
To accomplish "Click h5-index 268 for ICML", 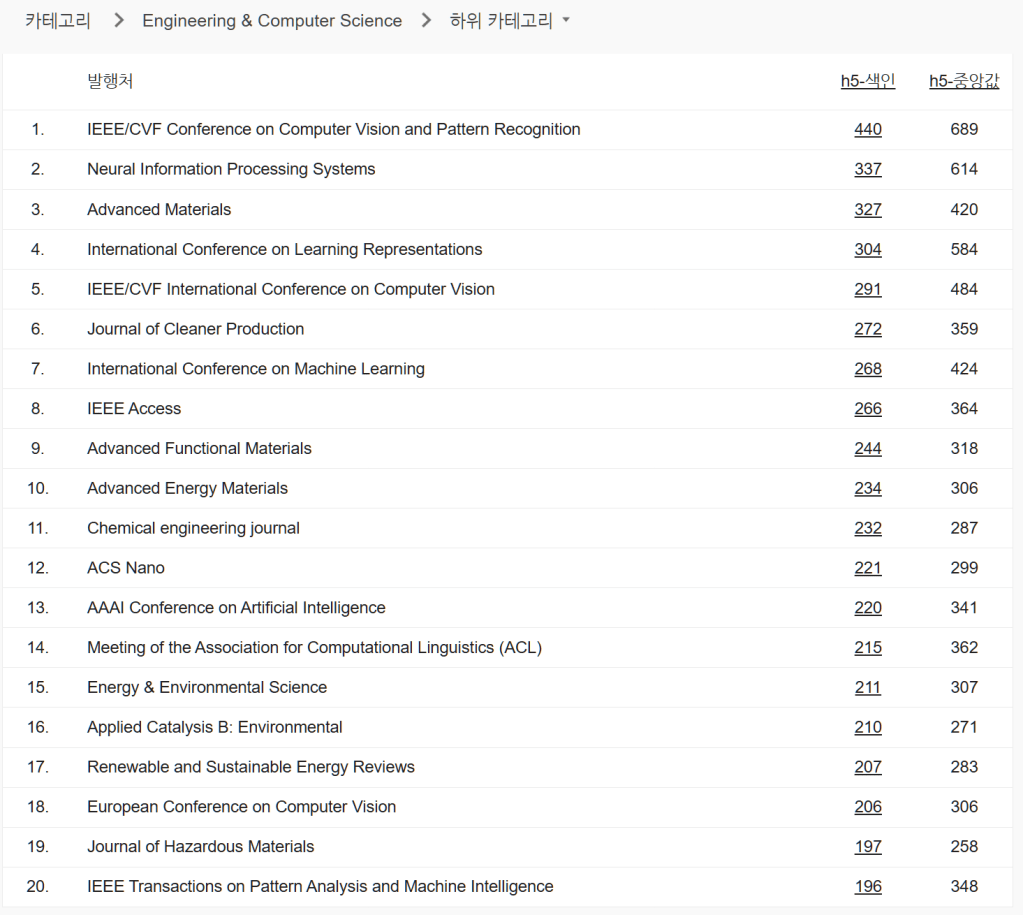I will (x=867, y=369).
